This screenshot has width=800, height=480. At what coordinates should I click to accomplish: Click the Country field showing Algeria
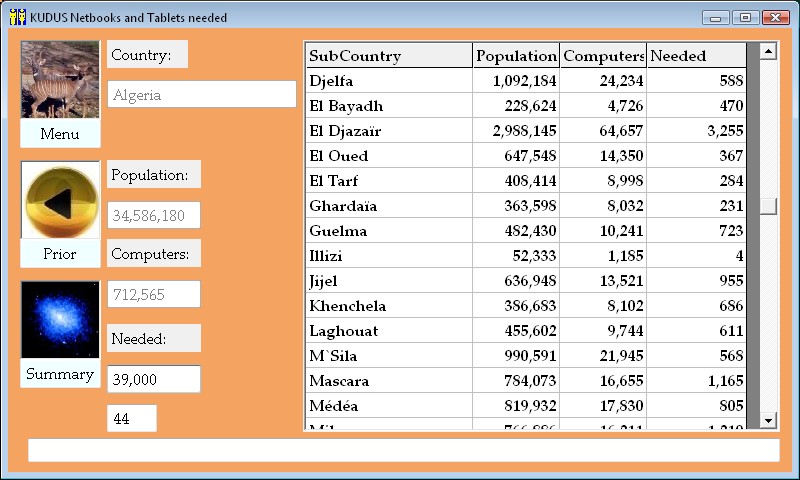tap(202, 95)
